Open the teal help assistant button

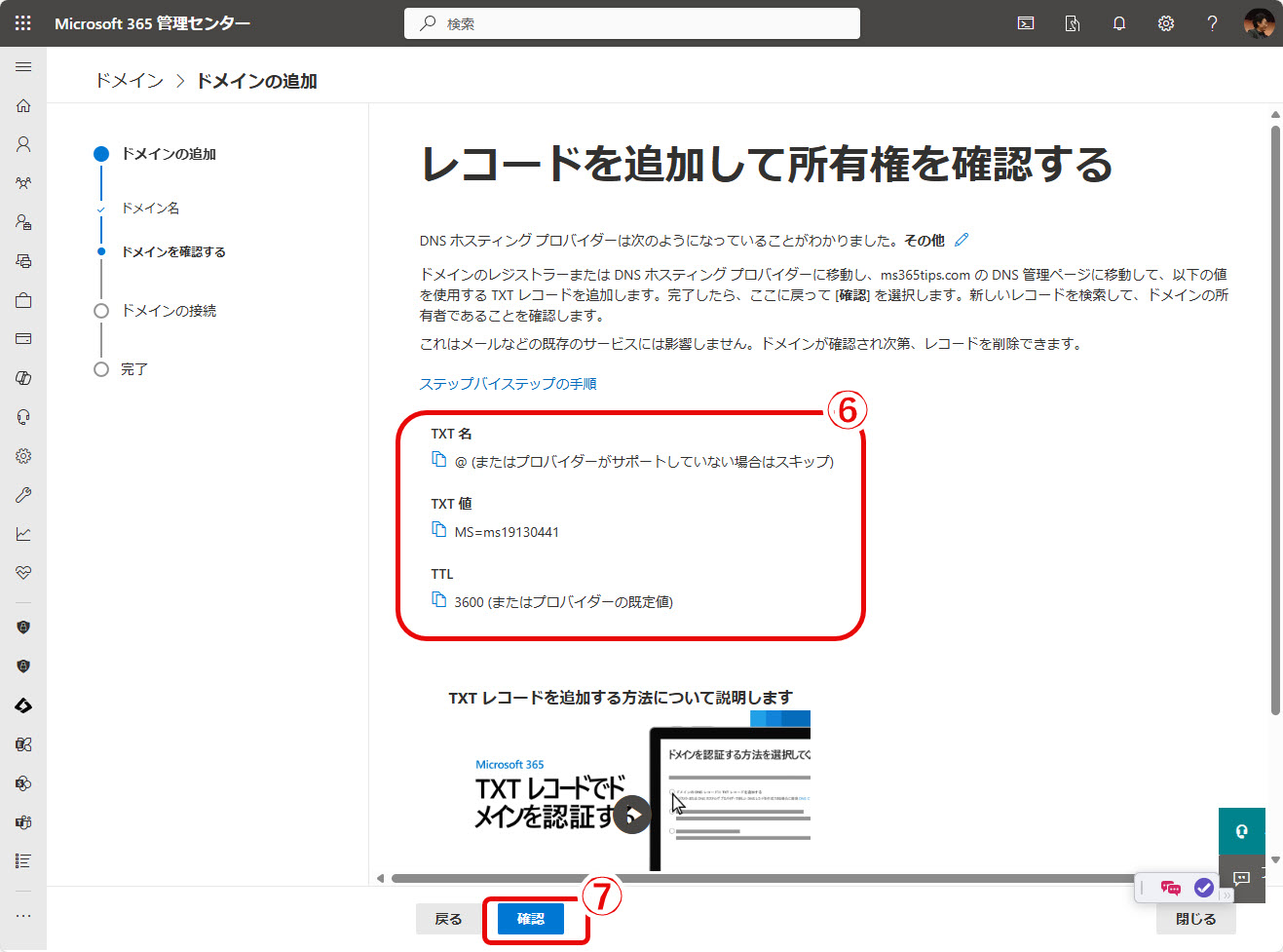pos(1242,831)
